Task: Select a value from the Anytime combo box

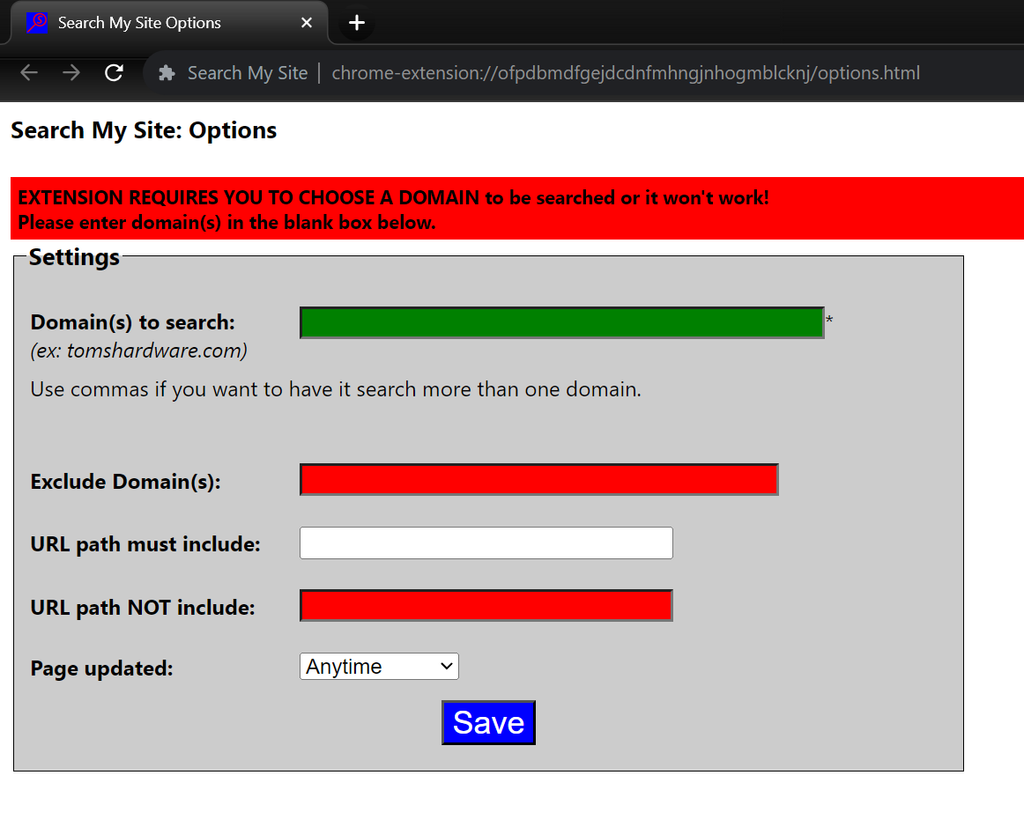Action: pos(378,666)
